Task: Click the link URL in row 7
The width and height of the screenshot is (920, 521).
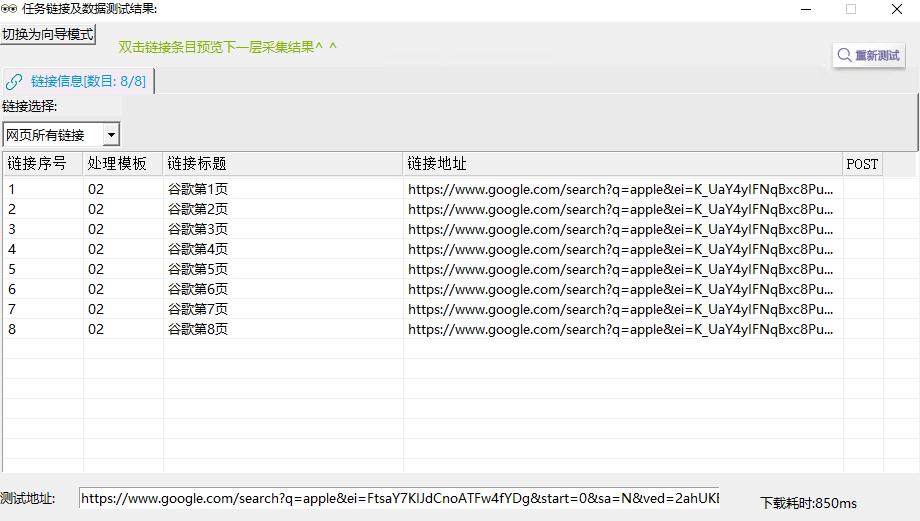Action: tap(620, 309)
